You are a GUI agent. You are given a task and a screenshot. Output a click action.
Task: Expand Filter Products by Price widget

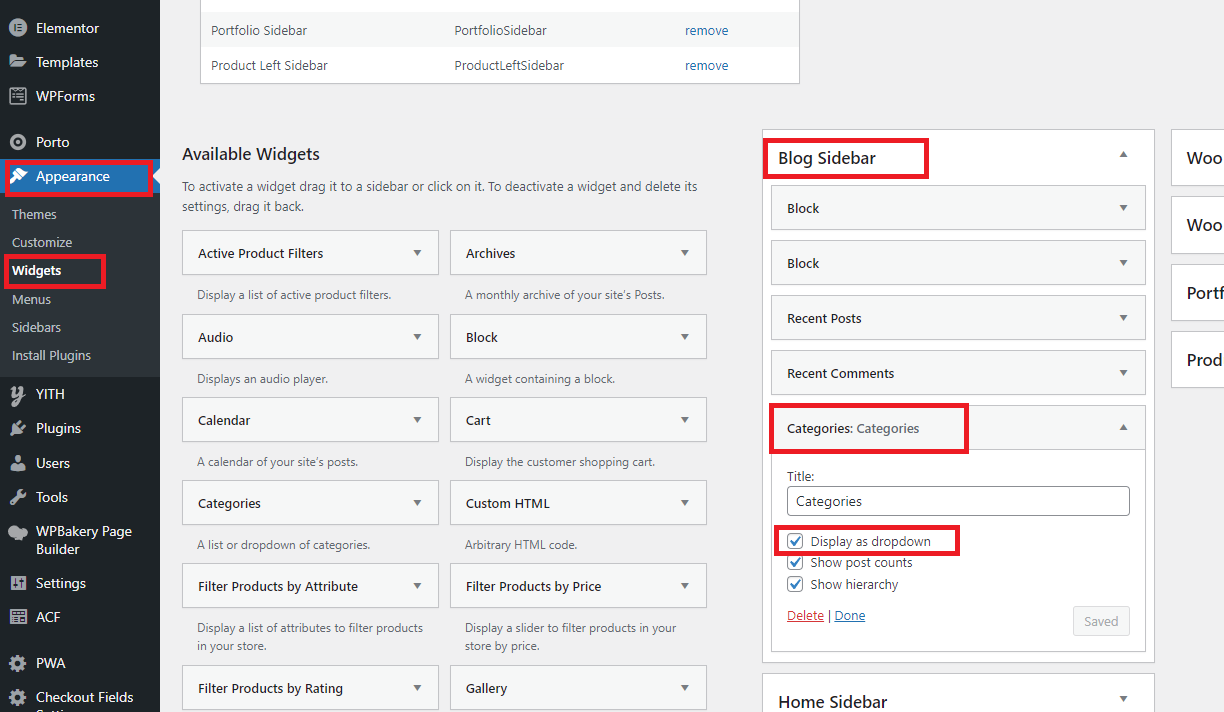(685, 586)
